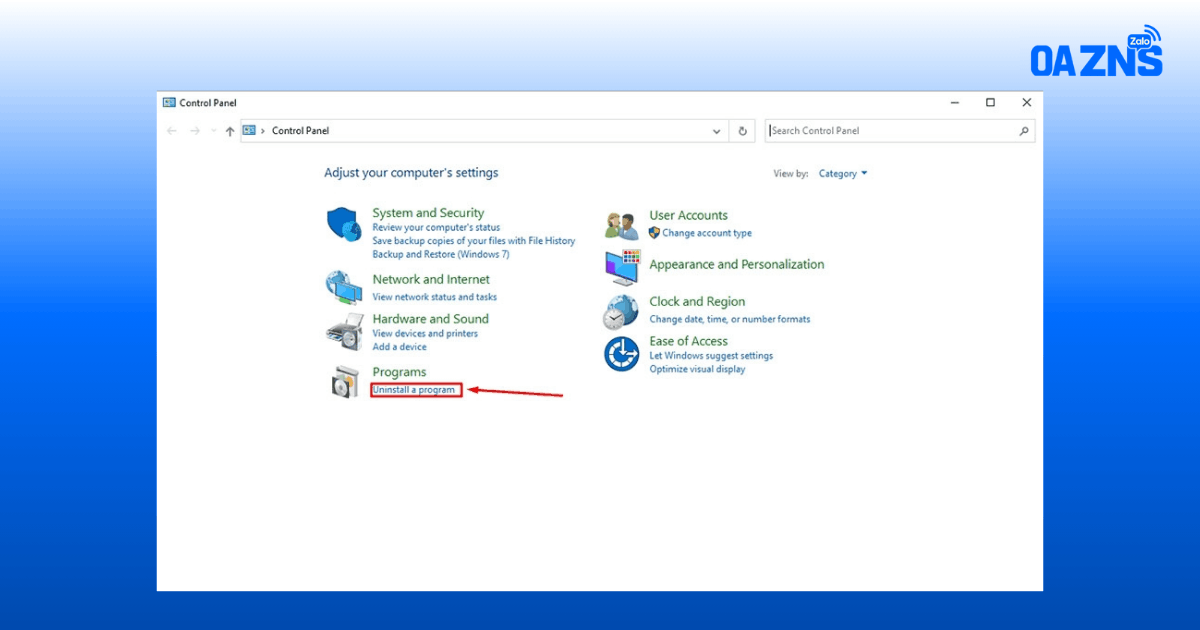The height and width of the screenshot is (630, 1200).
Task: Click the search magnifier icon
Action: 1023,131
